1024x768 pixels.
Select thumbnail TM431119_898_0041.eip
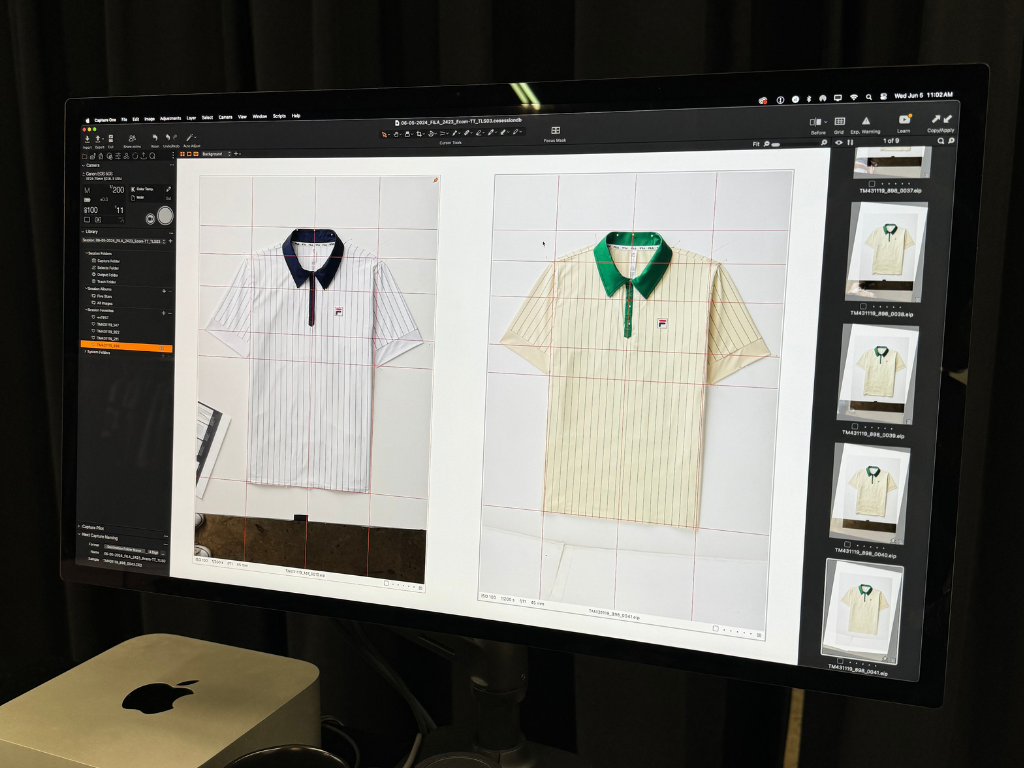point(863,611)
